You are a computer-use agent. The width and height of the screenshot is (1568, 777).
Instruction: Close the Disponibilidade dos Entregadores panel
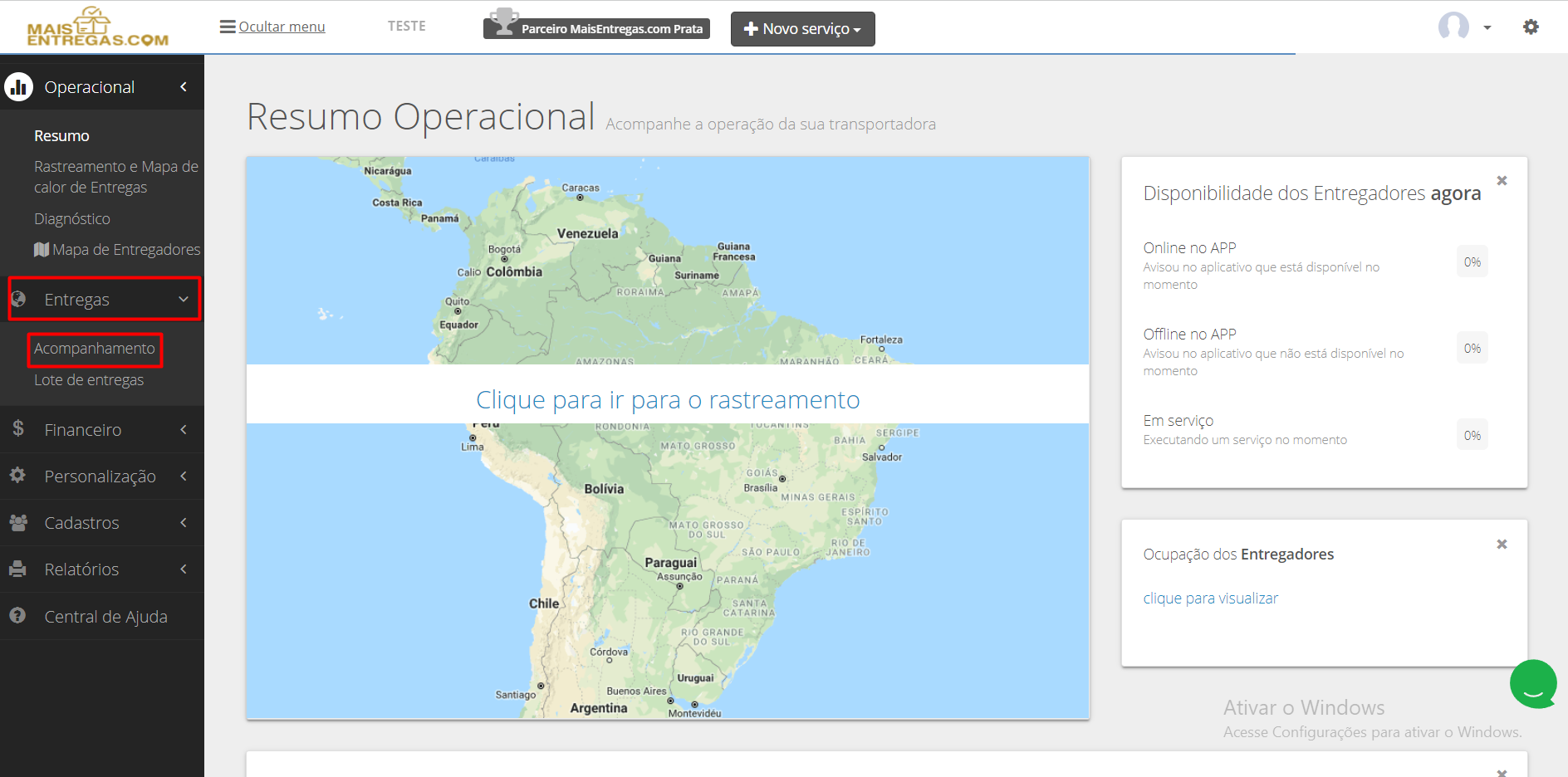tap(1502, 180)
